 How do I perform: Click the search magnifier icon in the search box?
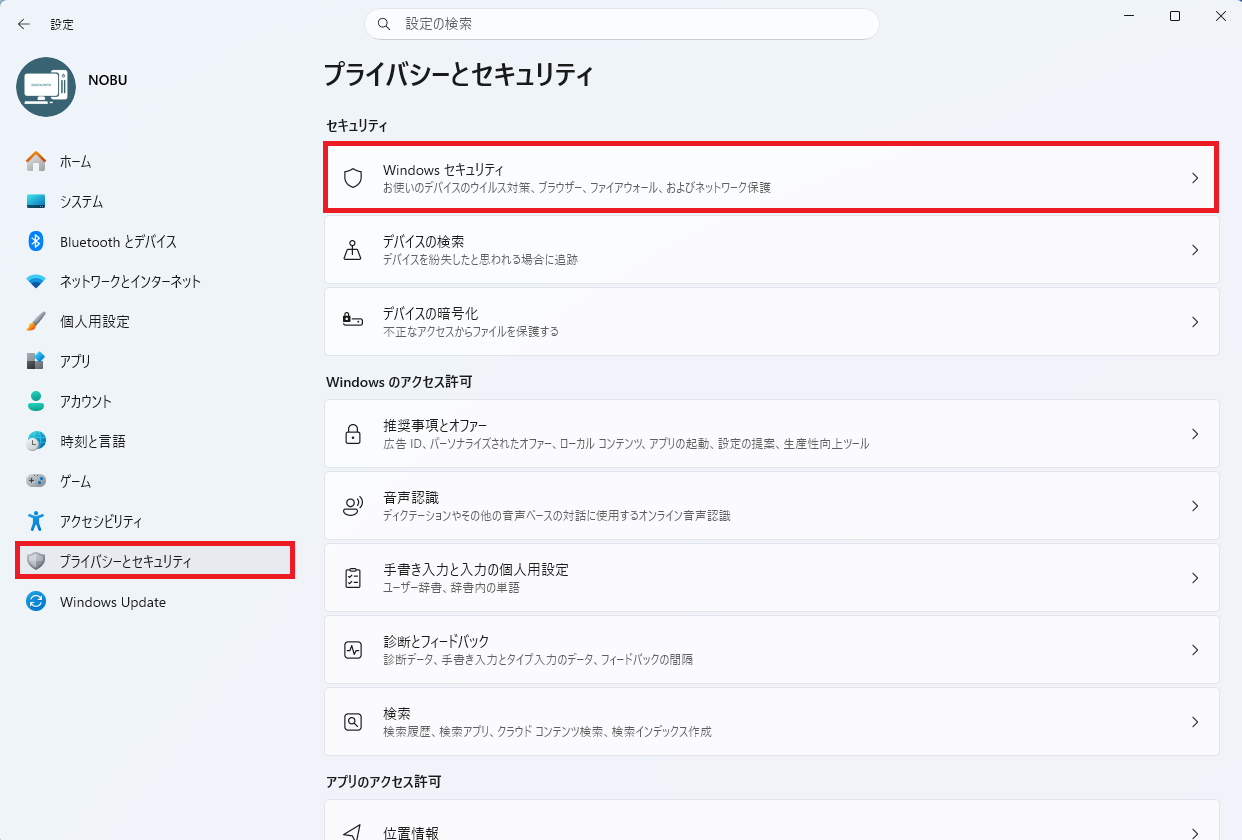[384, 23]
